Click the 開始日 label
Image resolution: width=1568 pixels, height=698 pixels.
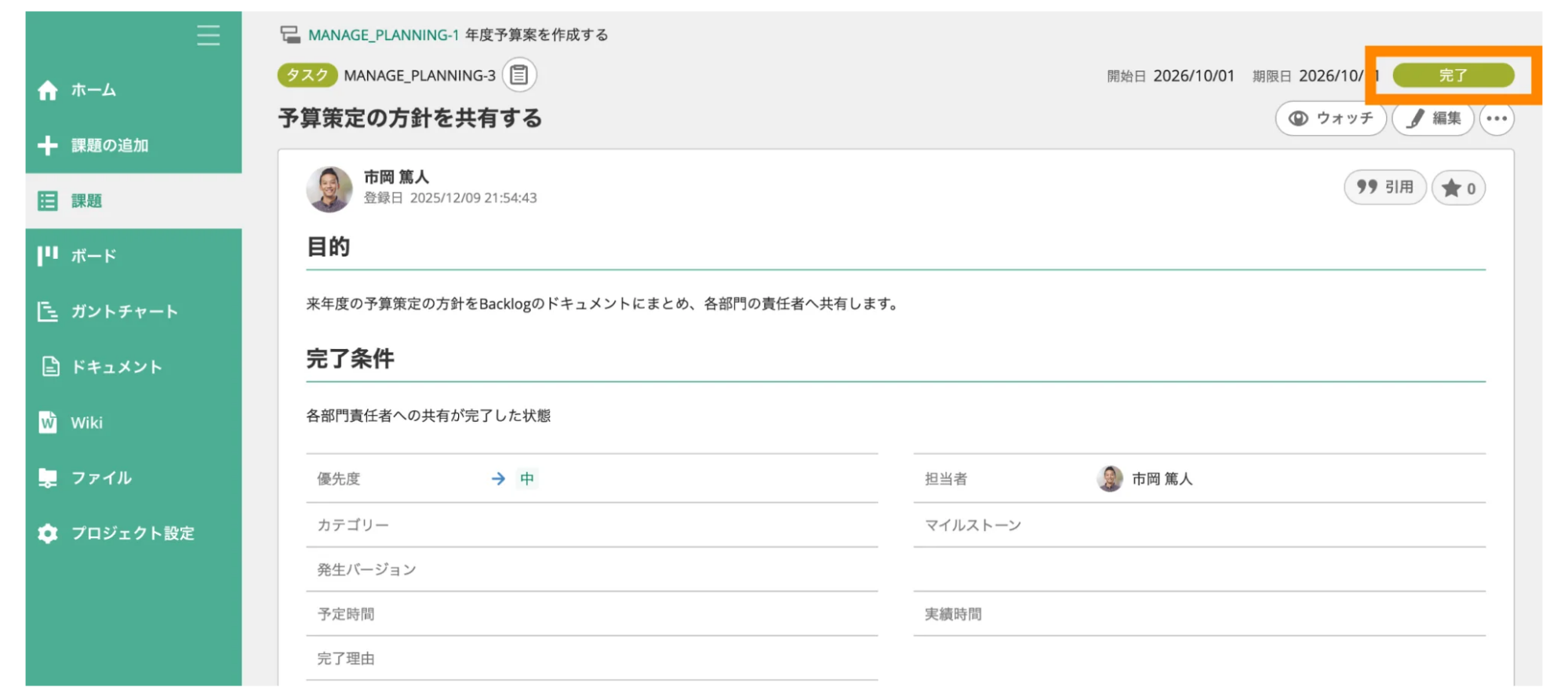pos(1126,76)
